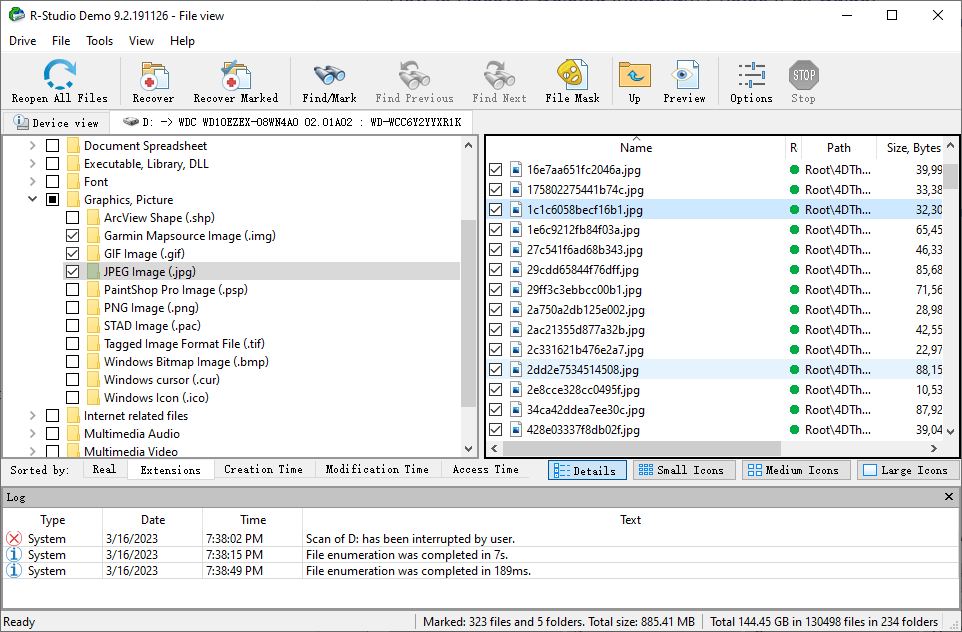Screen dimensions: 962x632
Task: Toggle the Graphics, Picture checkbox
Action: tap(53, 199)
